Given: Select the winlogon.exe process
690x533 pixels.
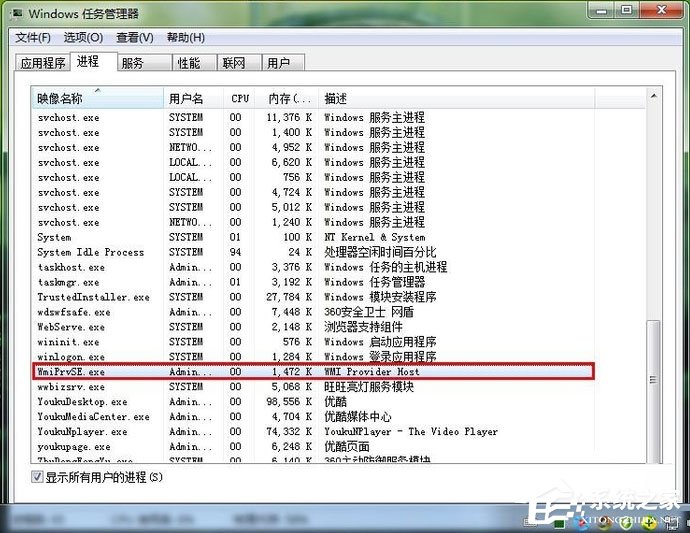Looking at the screenshot, I should [x=313, y=357].
